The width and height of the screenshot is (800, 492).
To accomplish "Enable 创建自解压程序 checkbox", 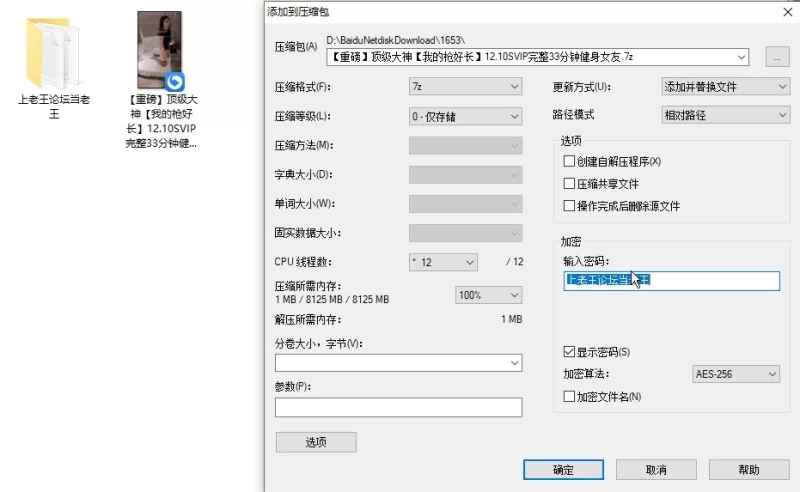I will coord(569,161).
